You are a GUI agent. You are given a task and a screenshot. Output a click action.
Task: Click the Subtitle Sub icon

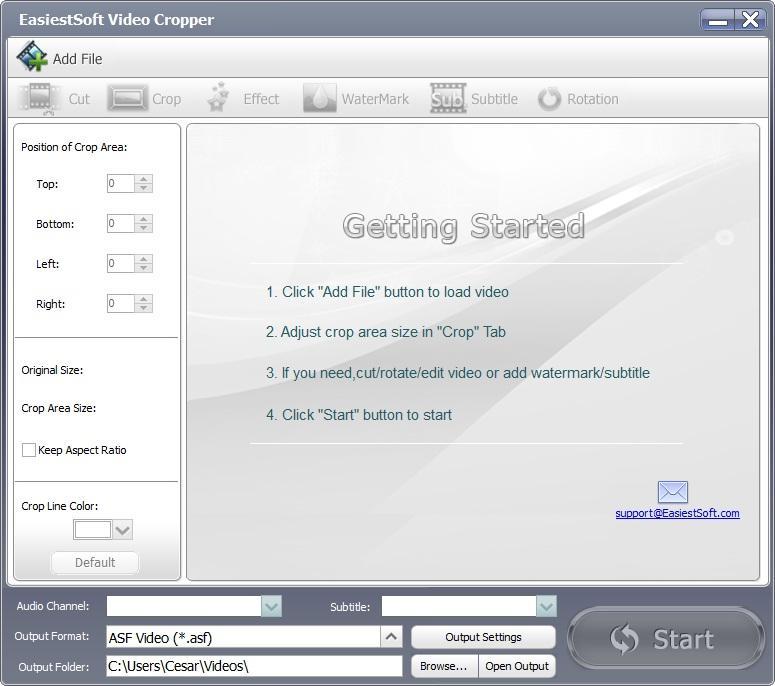pyautogui.click(x=448, y=98)
